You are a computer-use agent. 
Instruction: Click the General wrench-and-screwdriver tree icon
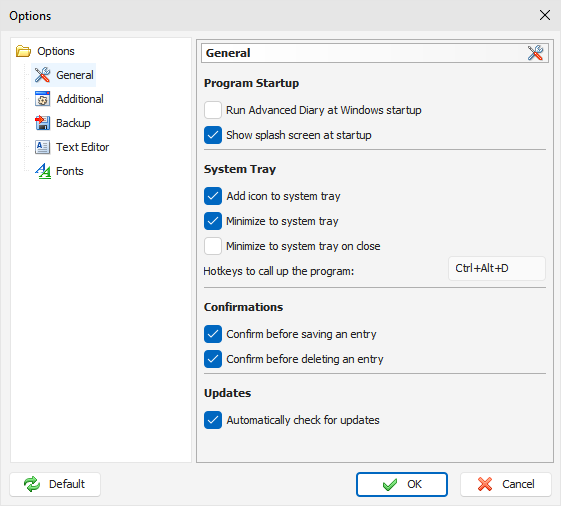(x=43, y=75)
